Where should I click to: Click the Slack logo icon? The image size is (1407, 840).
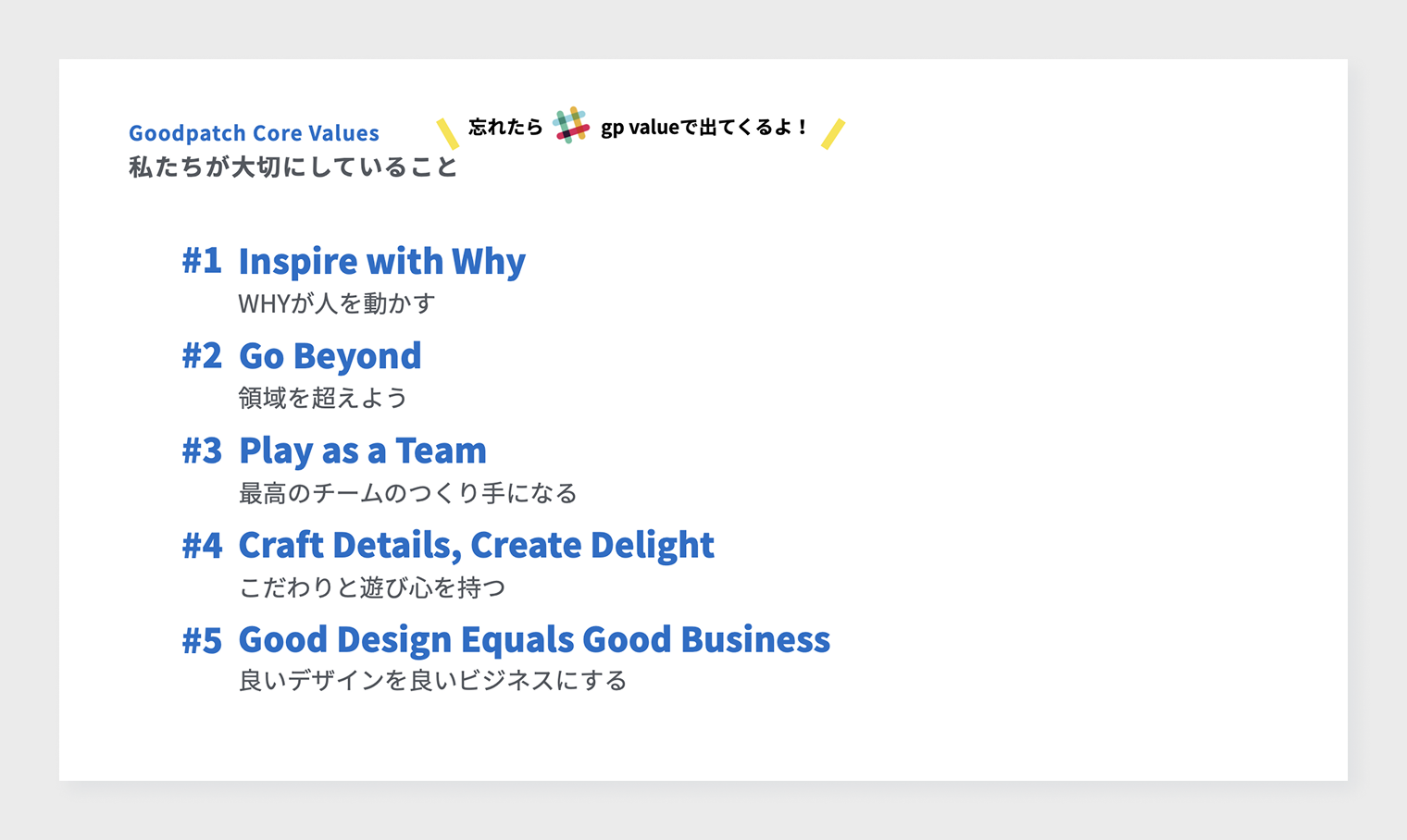(x=571, y=125)
